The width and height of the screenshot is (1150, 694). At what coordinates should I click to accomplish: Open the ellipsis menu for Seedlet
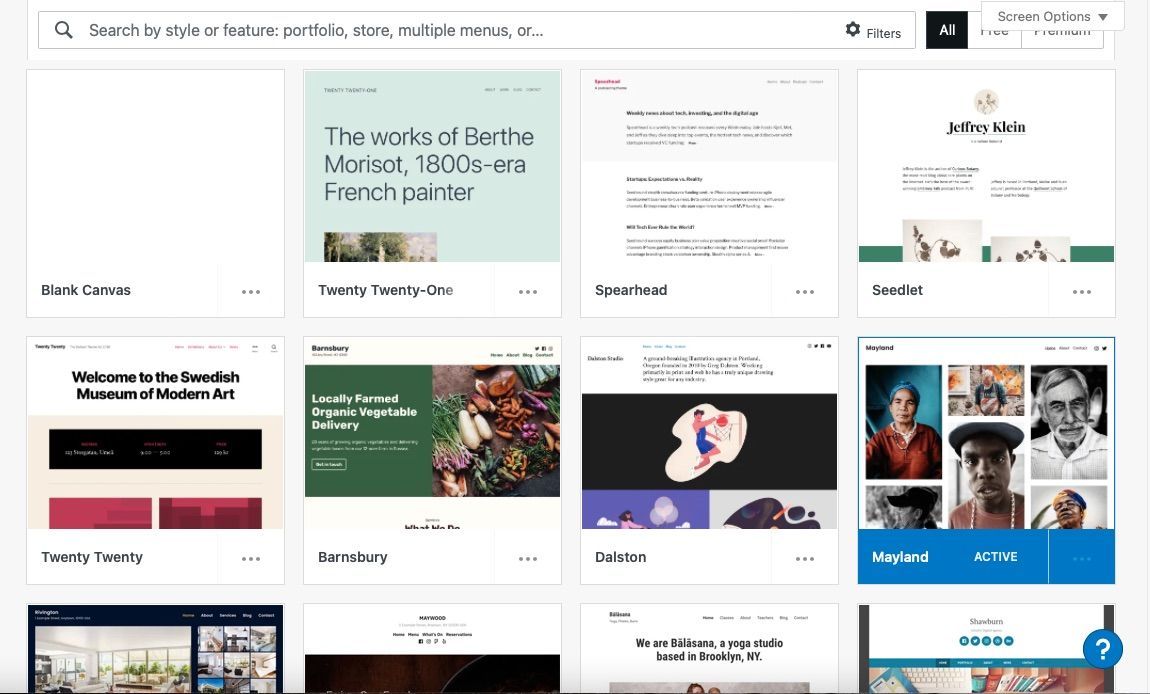(1081, 290)
